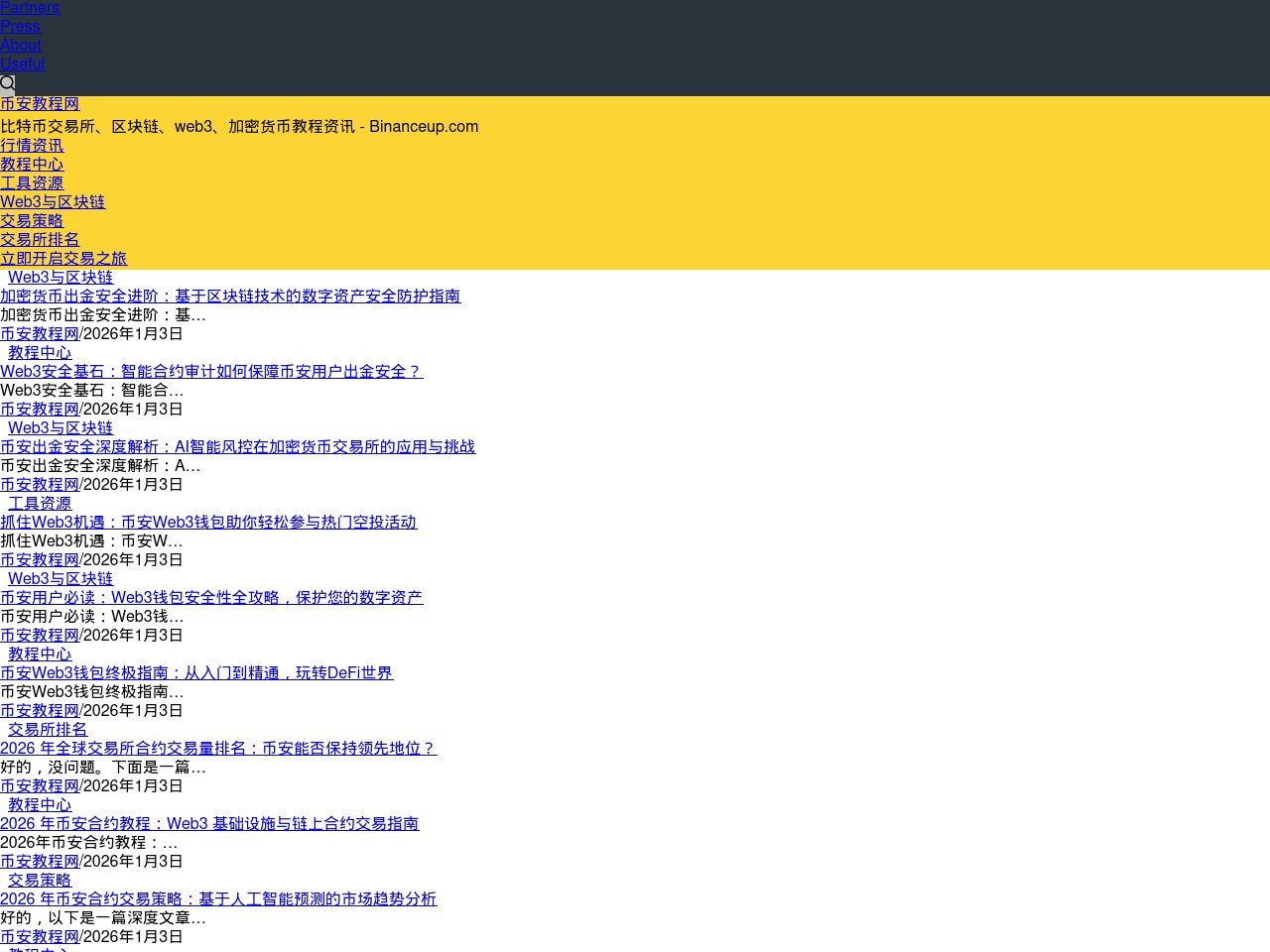Open author 币安教程网 under the 币安用户必读 article
Screen dimensions: 1270x952
pos(40,636)
